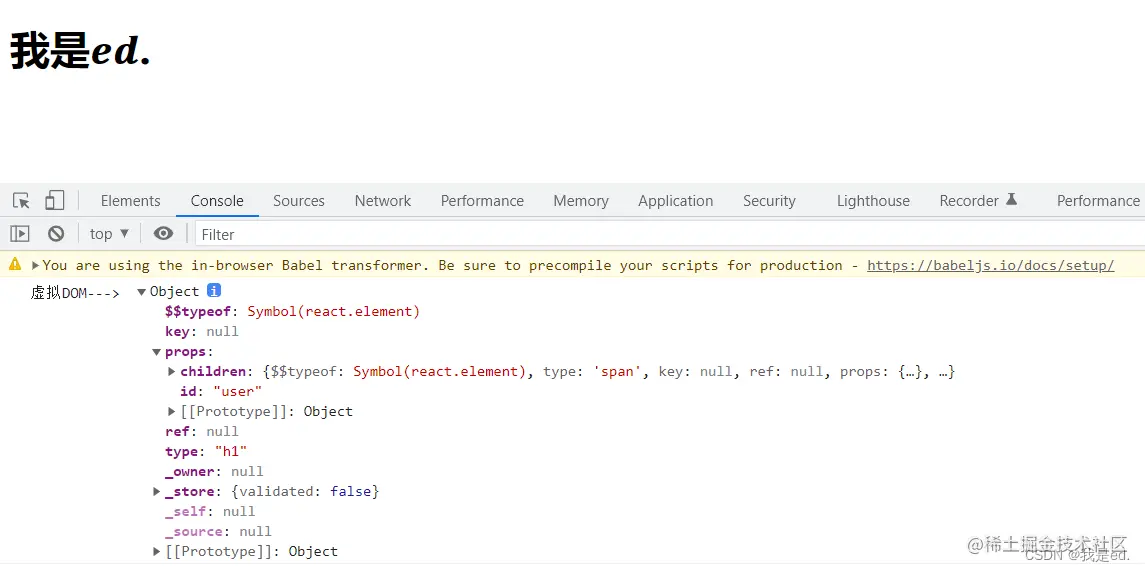Switch to the Elements tab
Screen dimensions: 1145x572
point(131,201)
